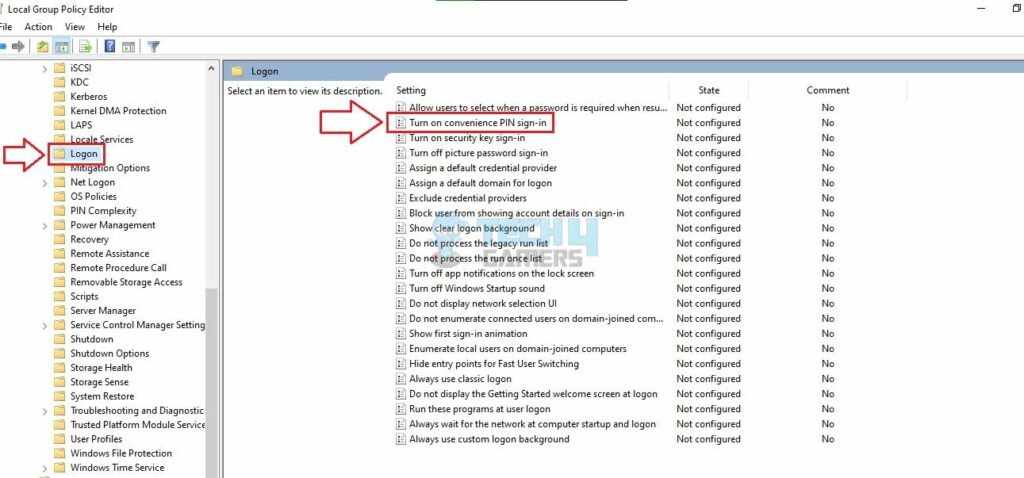Select Removable Storage Access in the tree

[126, 283]
